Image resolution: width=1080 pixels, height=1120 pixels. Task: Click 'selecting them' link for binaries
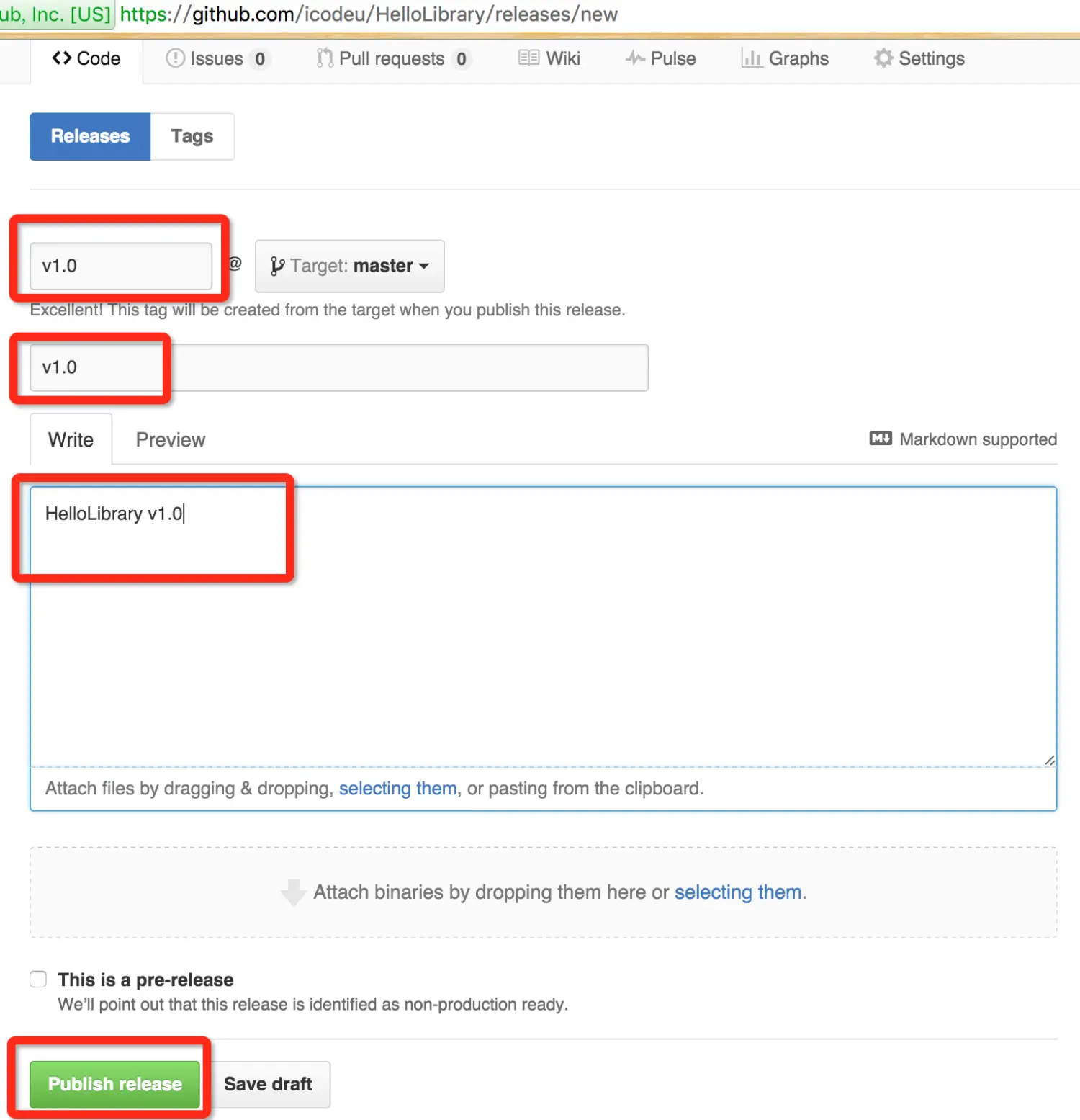[x=738, y=892]
